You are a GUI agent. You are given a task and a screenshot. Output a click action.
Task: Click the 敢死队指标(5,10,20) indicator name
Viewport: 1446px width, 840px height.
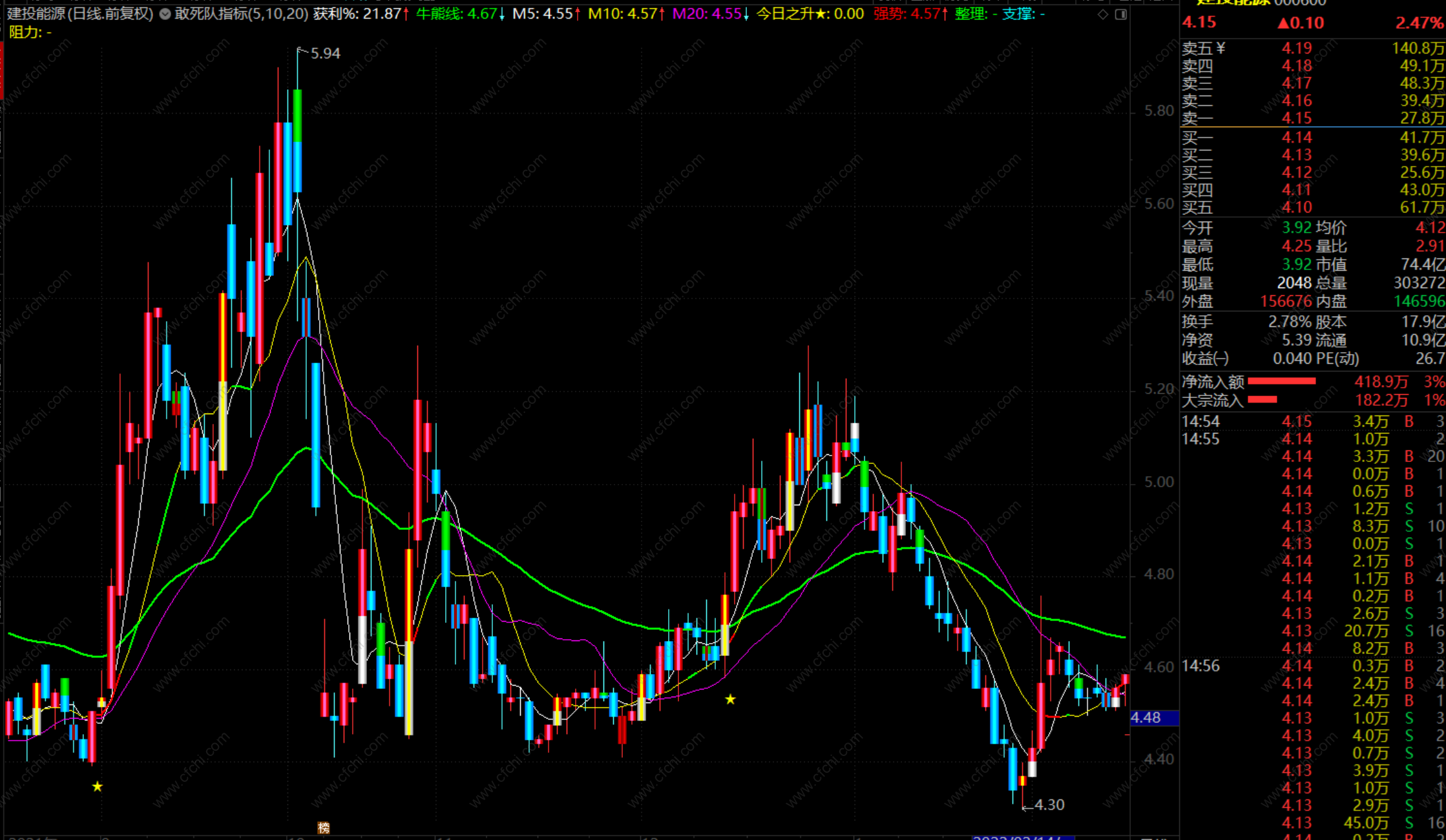(242, 14)
